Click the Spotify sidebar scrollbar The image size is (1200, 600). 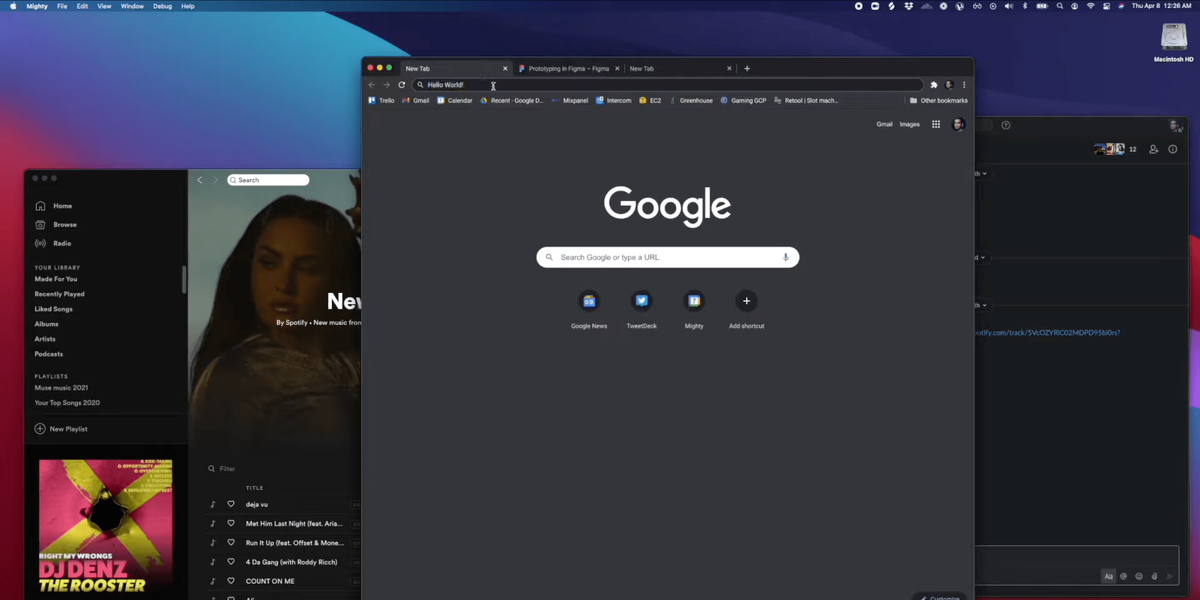coord(184,279)
